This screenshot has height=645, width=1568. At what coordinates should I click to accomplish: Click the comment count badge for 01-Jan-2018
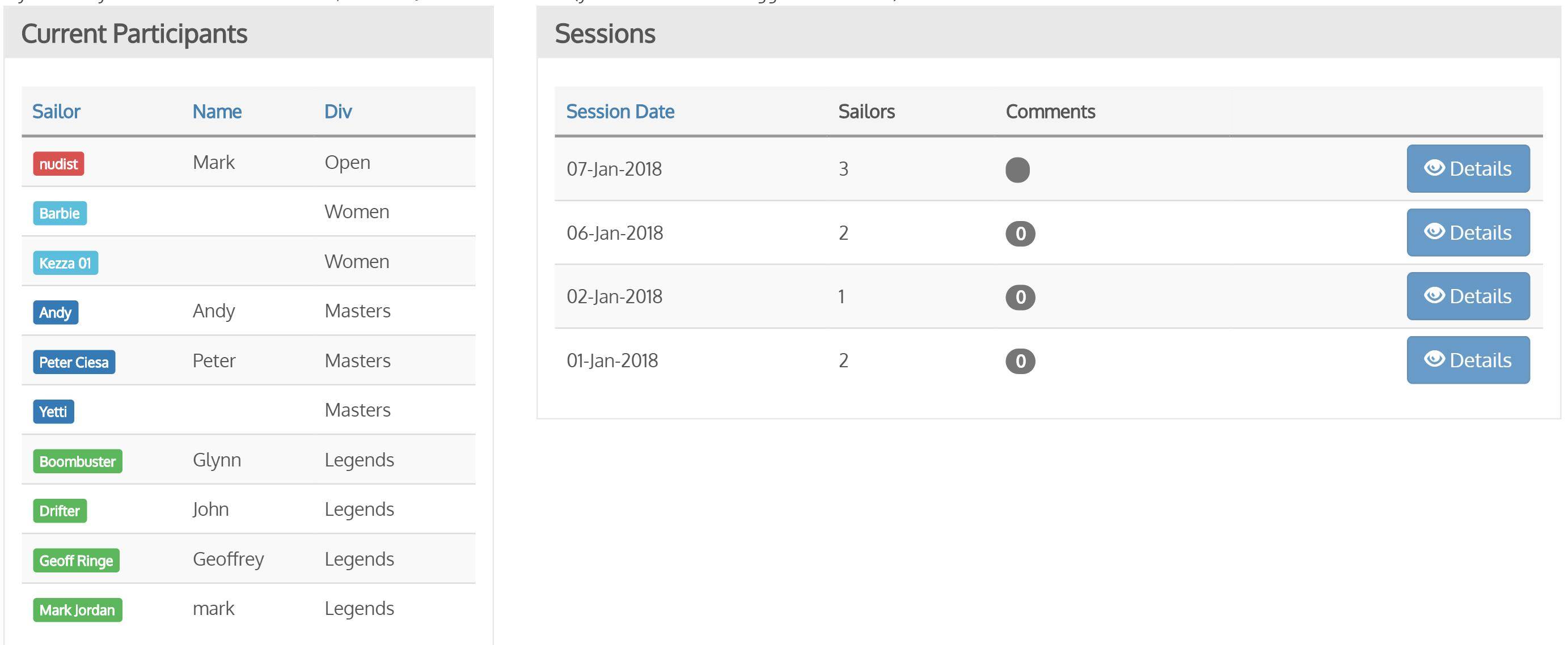(x=1020, y=362)
